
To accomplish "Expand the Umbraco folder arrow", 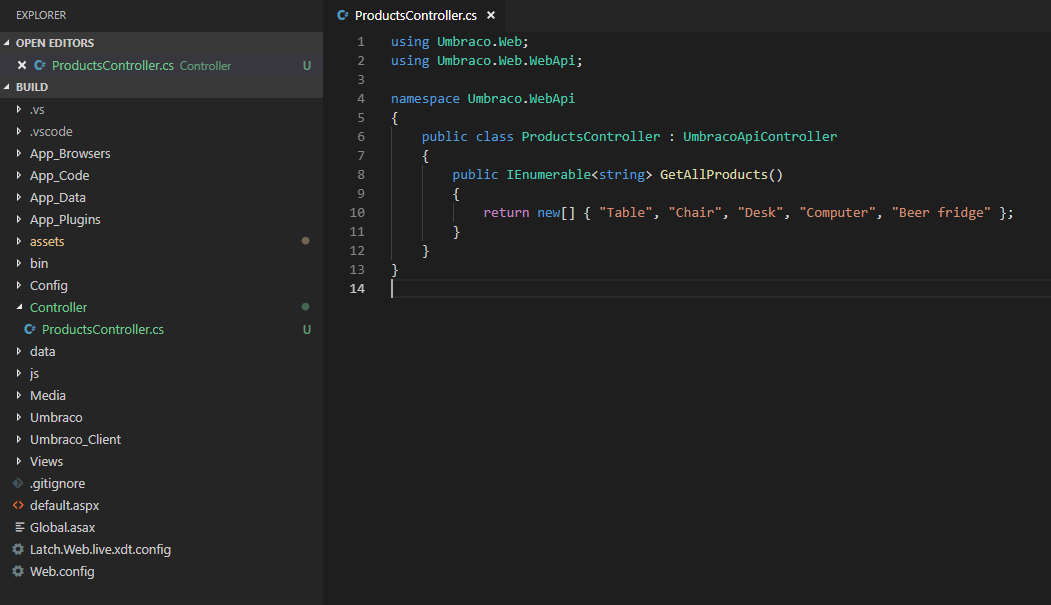I will [19, 417].
